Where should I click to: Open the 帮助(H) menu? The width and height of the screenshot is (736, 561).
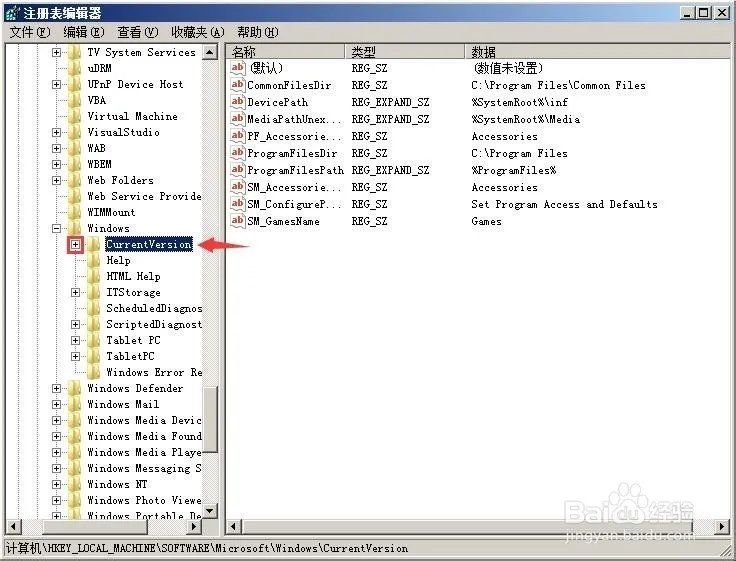pyautogui.click(x=257, y=32)
